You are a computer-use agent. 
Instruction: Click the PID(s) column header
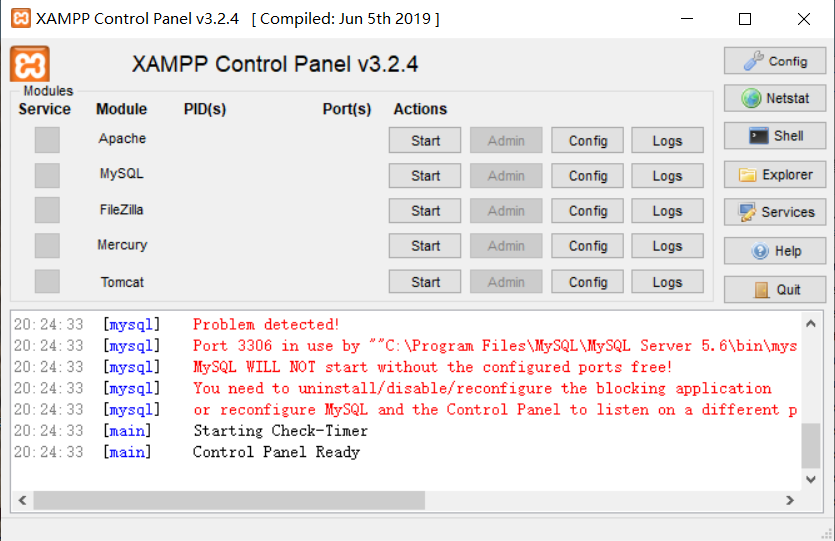coord(205,109)
